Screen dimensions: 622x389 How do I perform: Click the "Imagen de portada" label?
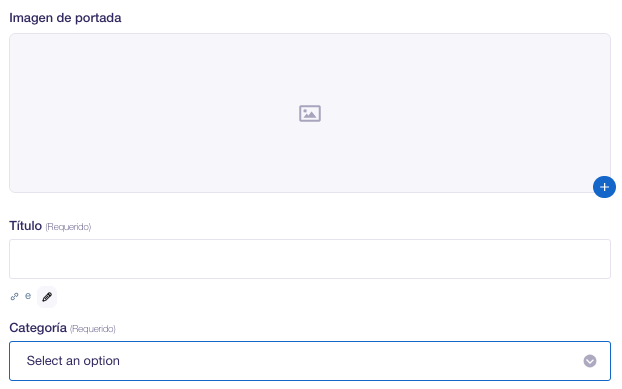pos(65,18)
